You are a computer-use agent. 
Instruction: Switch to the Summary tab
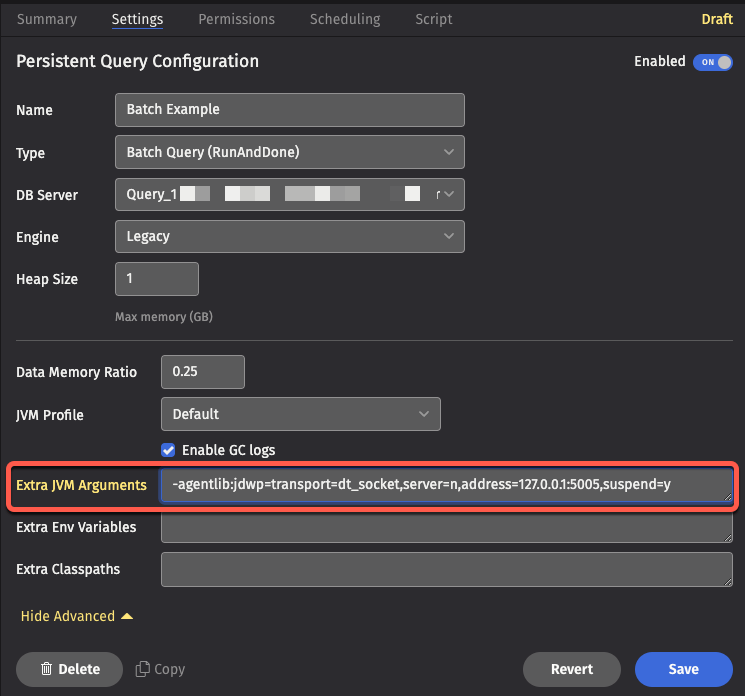point(47,19)
